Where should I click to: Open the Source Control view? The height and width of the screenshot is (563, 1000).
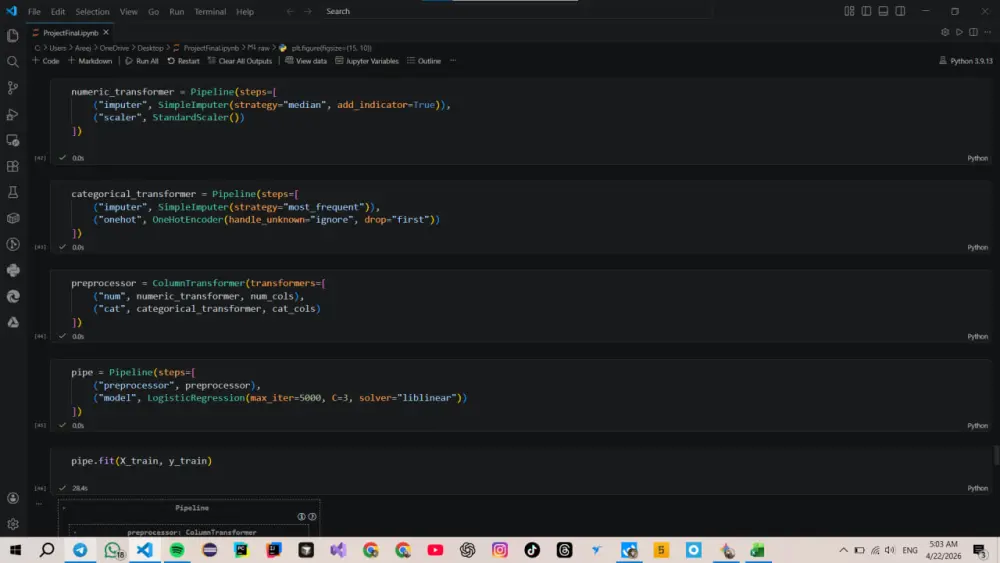(x=13, y=88)
